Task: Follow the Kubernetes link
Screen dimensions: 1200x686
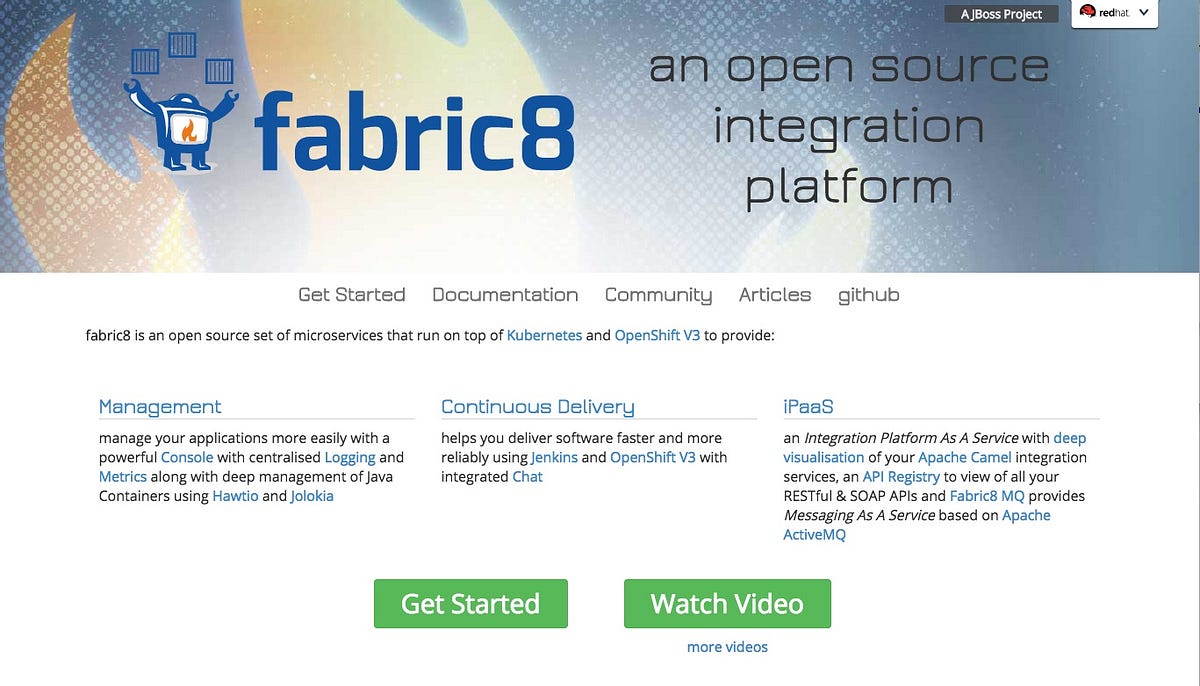Action: pyautogui.click(x=544, y=335)
